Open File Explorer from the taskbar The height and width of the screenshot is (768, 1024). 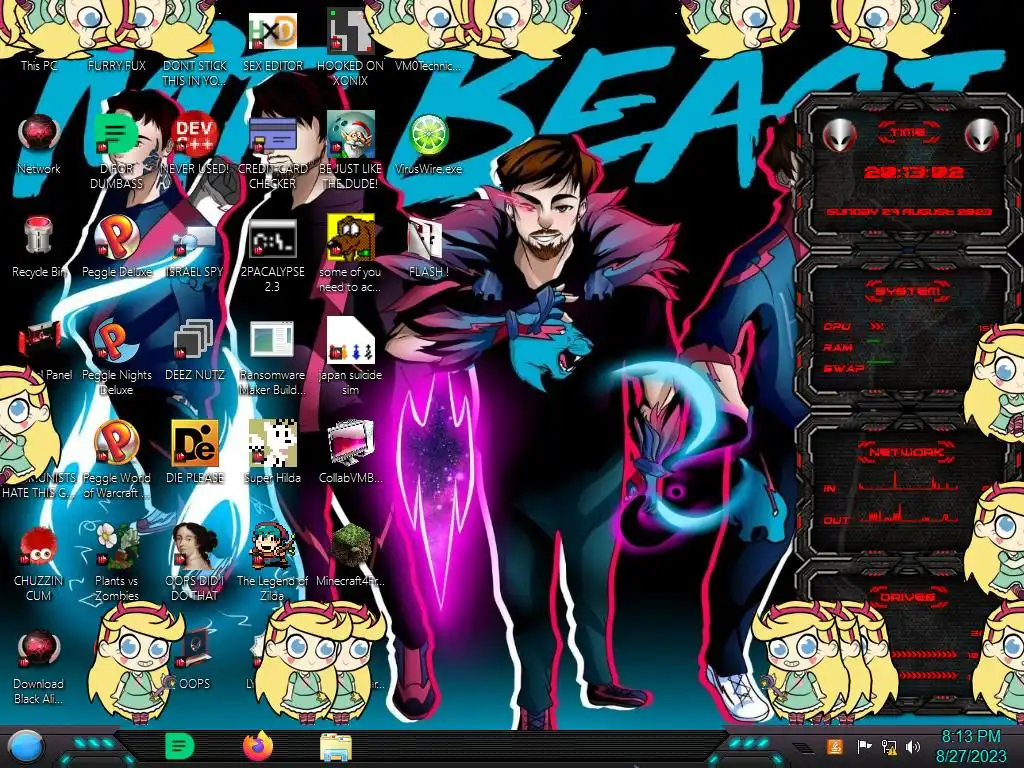pos(336,747)
